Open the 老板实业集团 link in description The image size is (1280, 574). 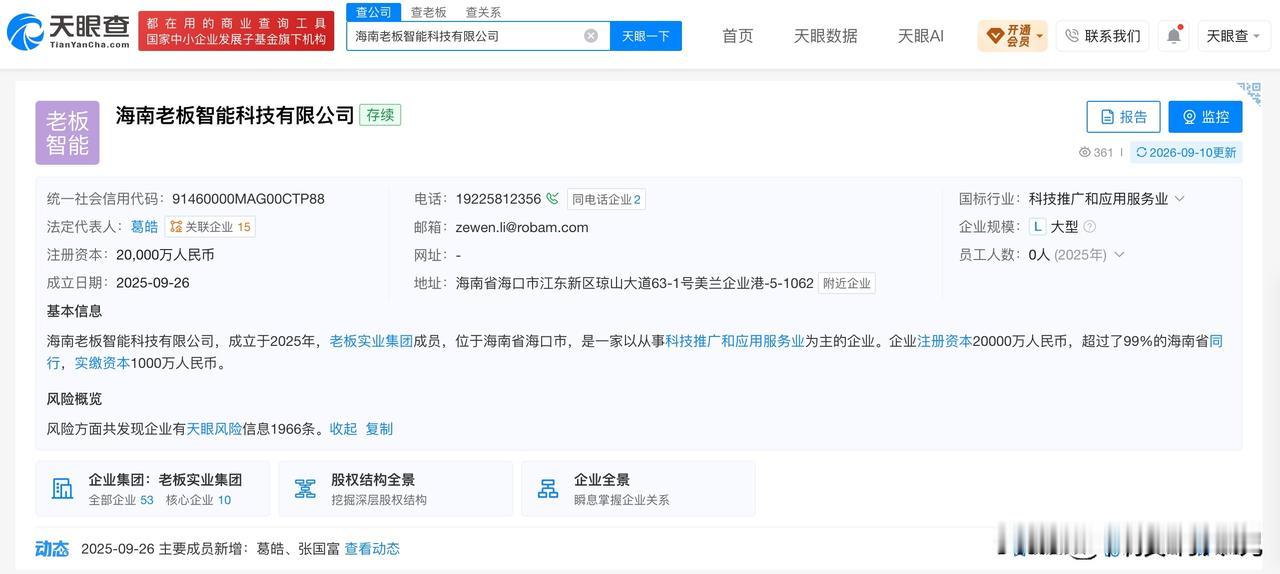click(371, 341)
